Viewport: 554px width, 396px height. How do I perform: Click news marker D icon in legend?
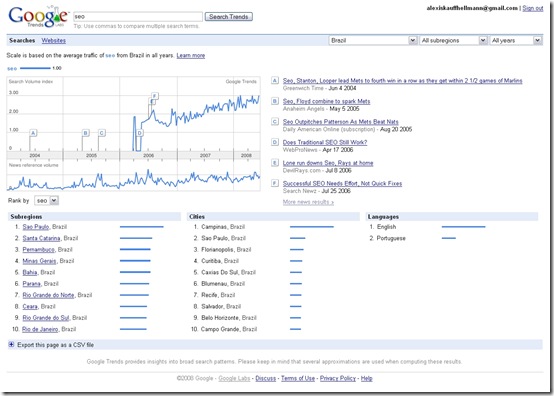coord(275,142)
